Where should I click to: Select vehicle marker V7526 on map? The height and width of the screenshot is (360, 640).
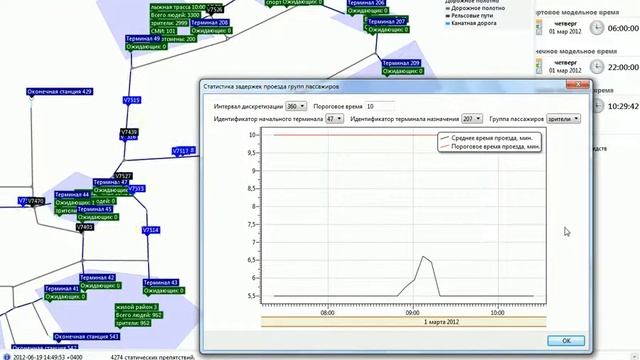point(214,9)
